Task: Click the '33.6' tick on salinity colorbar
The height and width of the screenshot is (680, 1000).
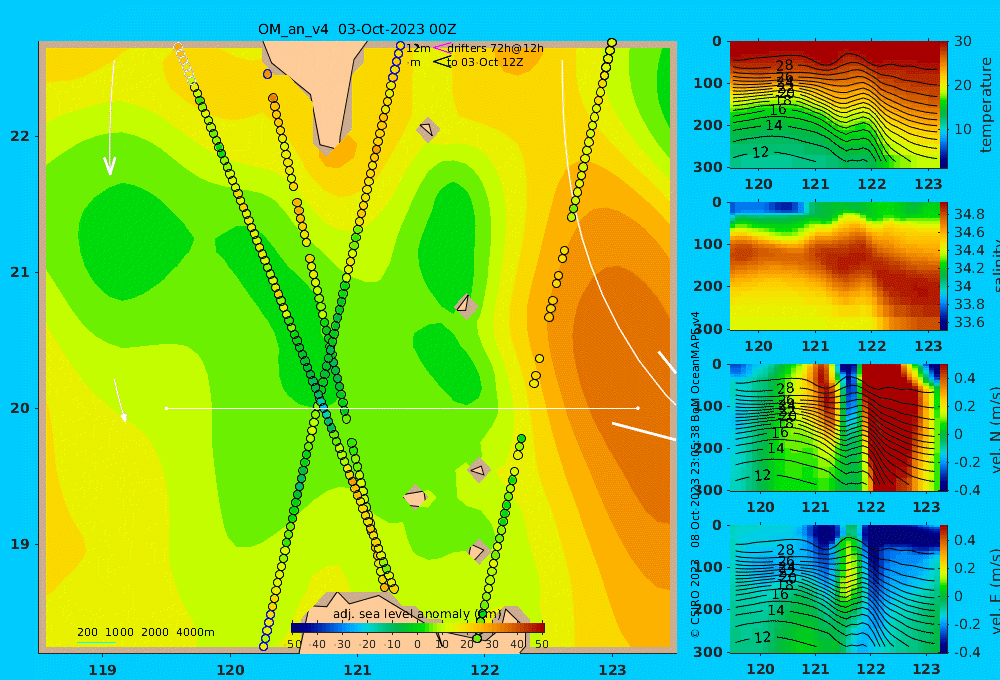Action: point(969,322)
